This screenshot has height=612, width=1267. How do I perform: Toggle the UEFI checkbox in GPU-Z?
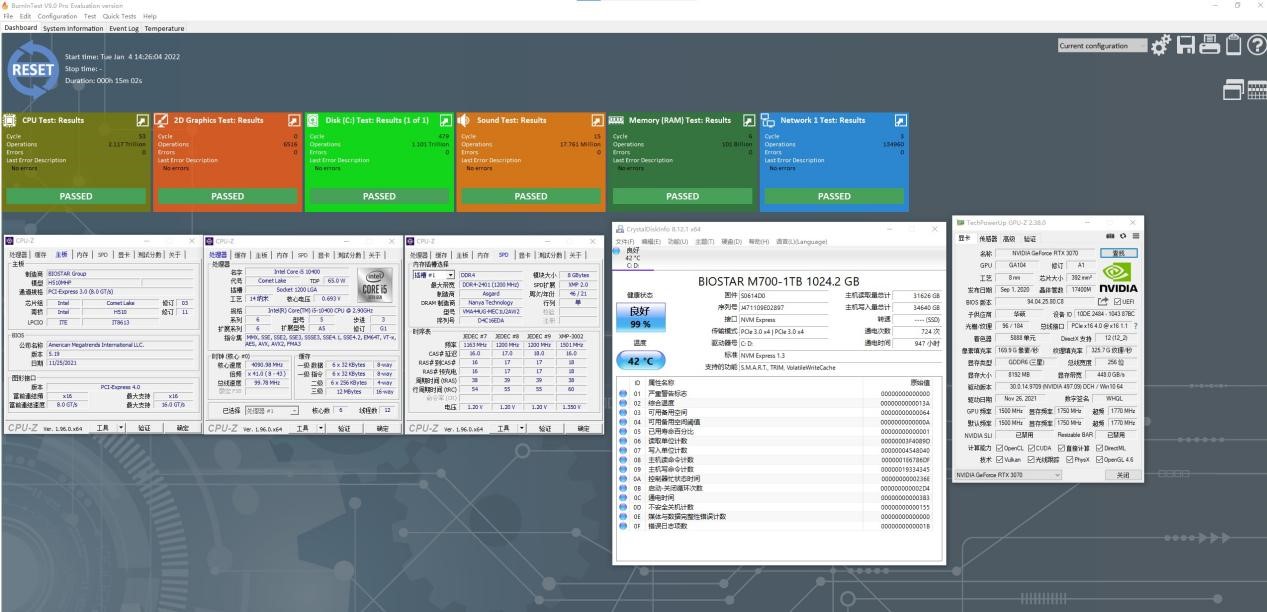pyautogui.click(x=1119, y=301)
